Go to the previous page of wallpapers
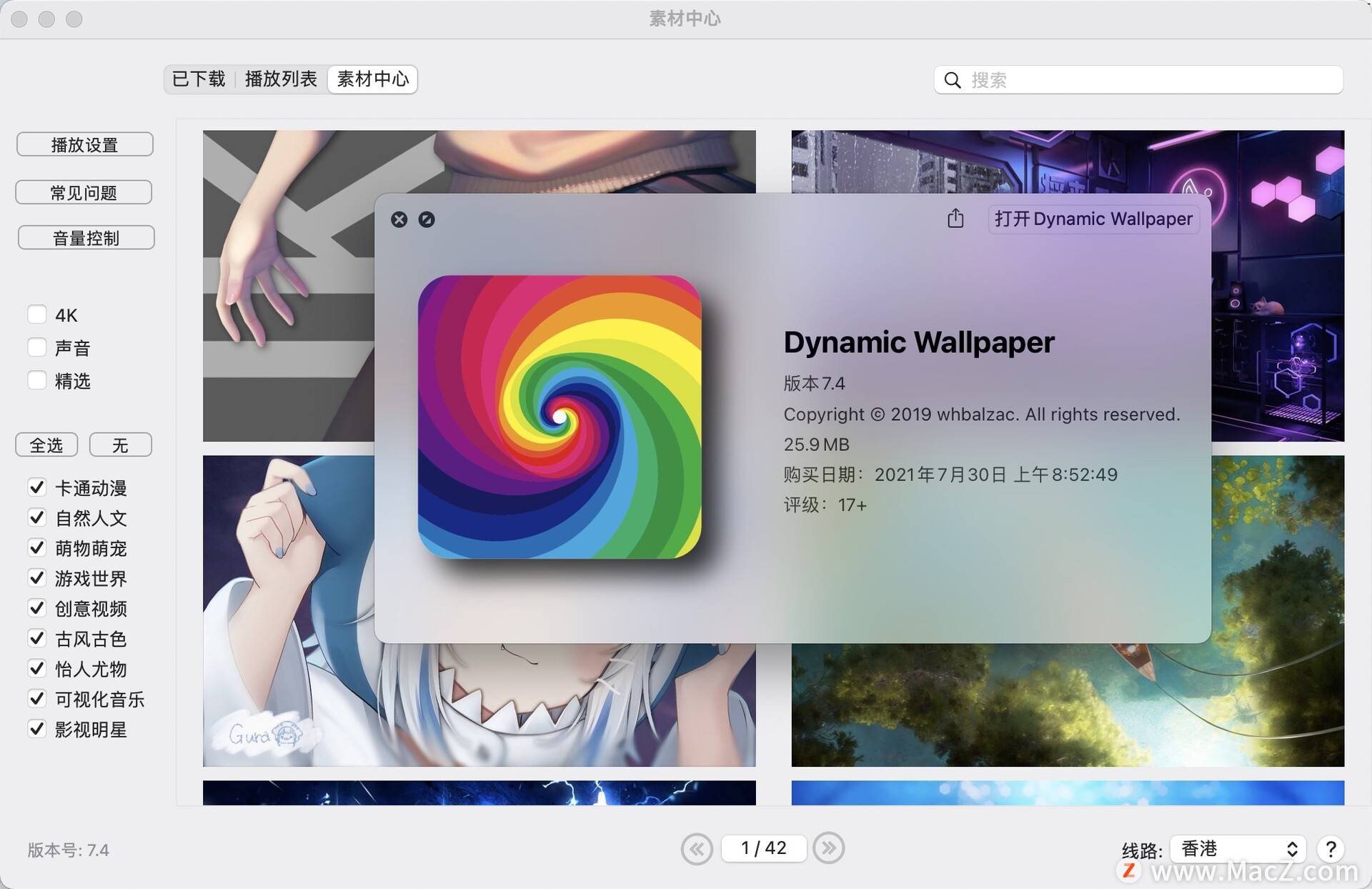 point(697,848)
